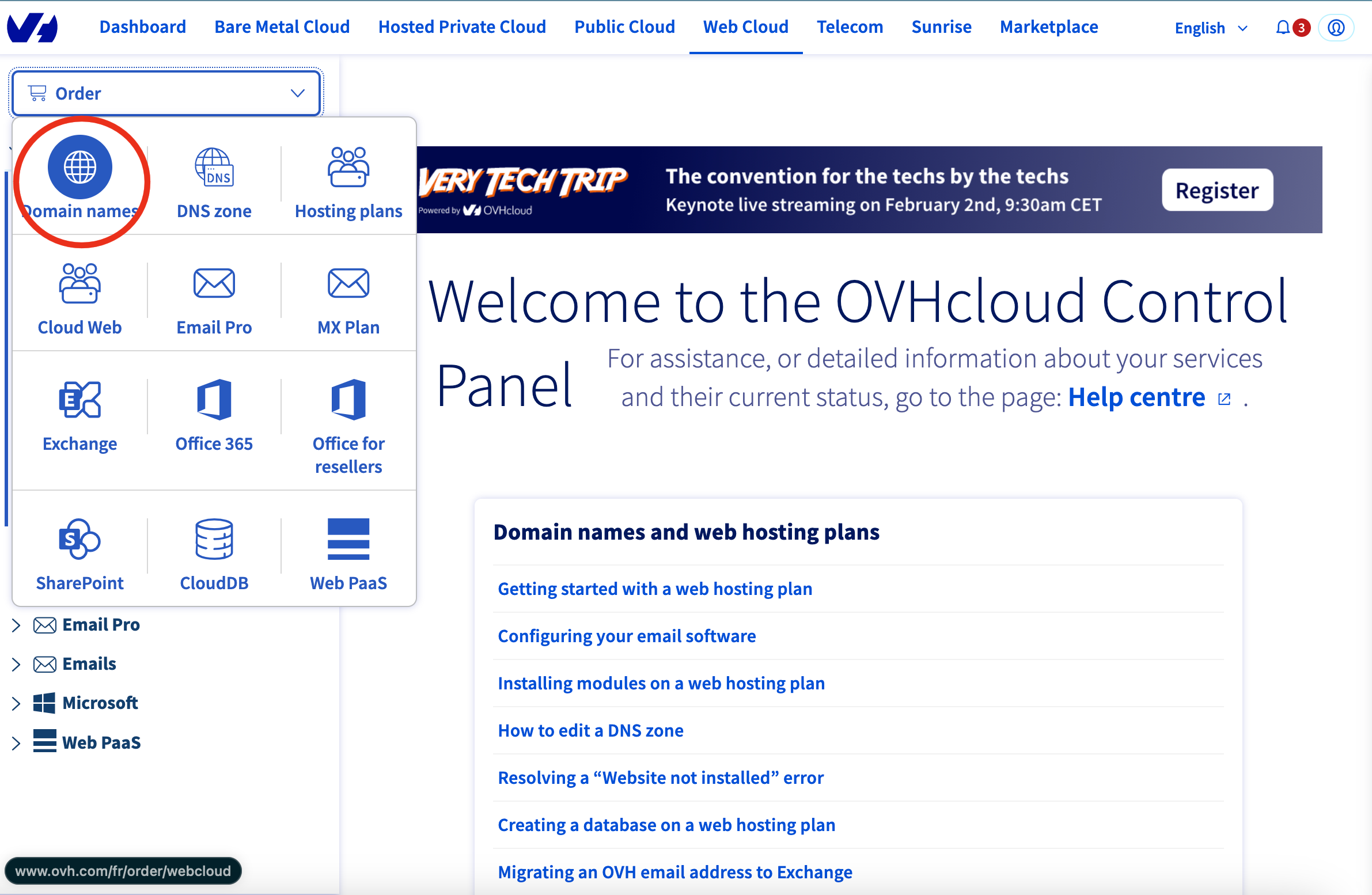1372x895 pixels.
Task: Open the DNS zone order option
Action: (x=214, y=183)
